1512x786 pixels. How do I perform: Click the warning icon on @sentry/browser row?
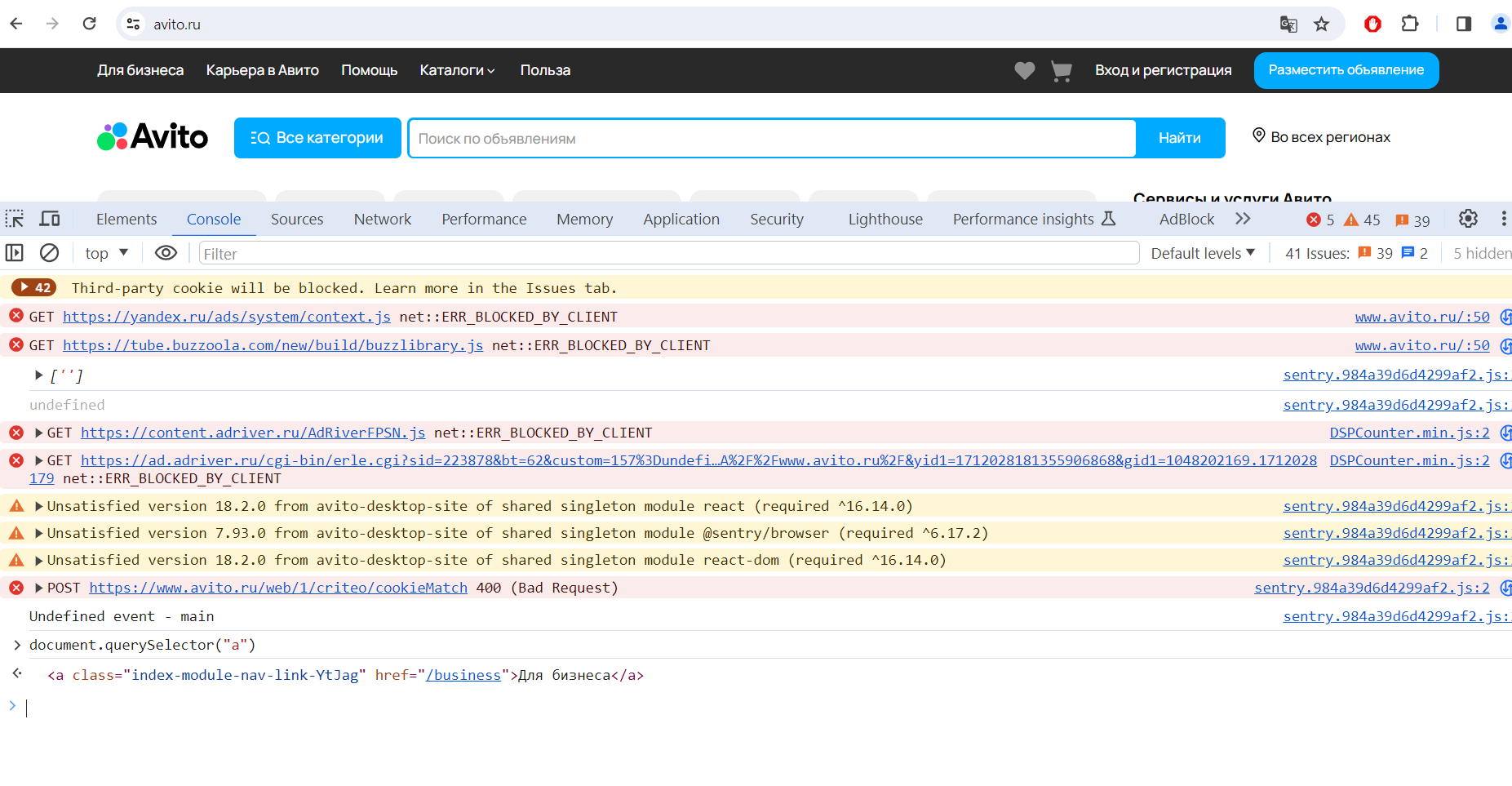tap(16, 533)
